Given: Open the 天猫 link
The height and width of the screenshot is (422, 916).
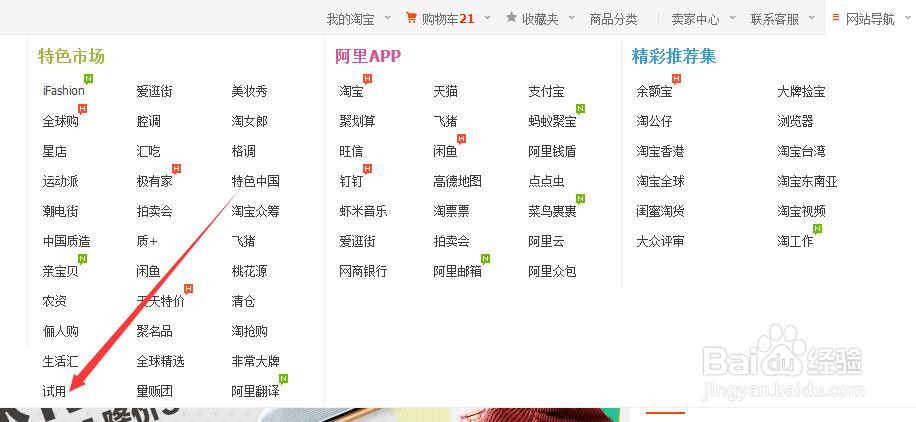Looking at the screenshot, I should click(x=446, y=91).
